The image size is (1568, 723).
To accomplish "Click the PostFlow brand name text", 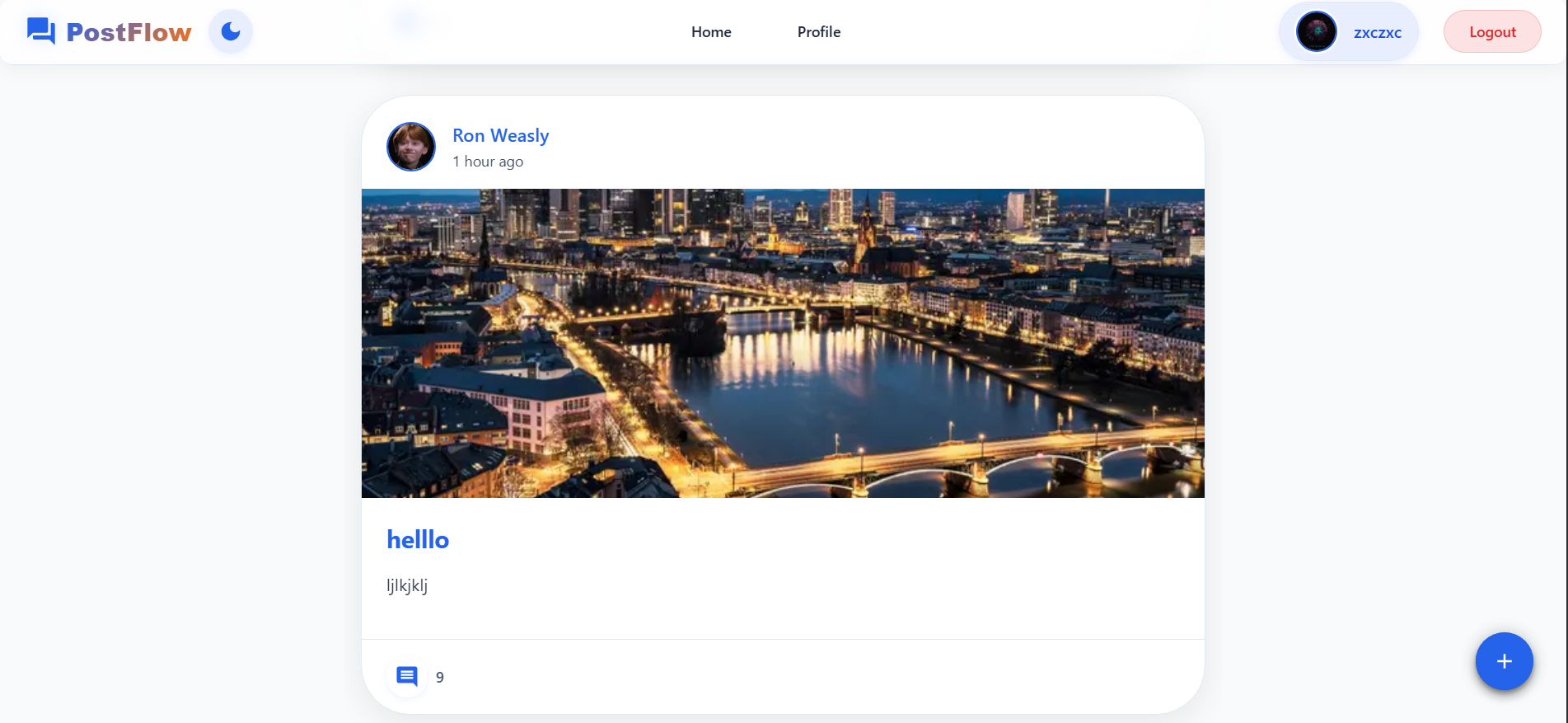I will [129, 32].
